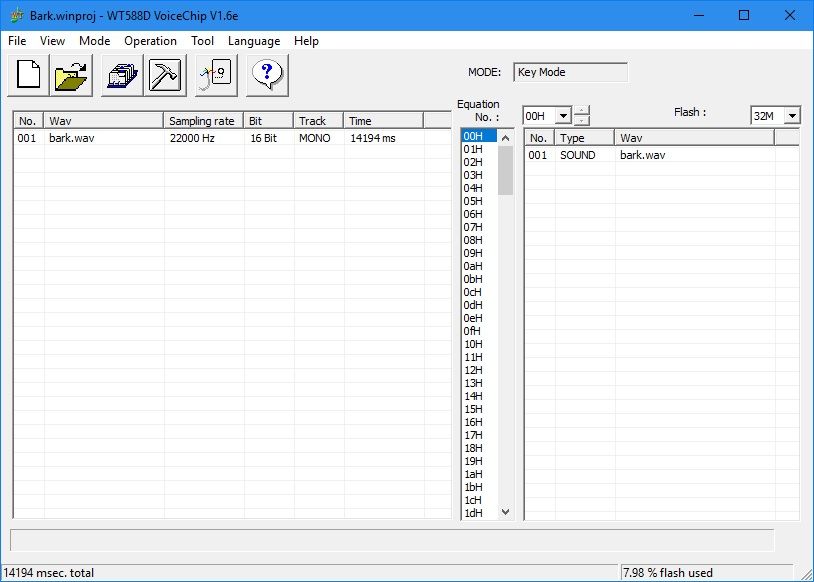This screenshot has height=582, width=814.
Task: Click the compile hammer toolbar icon
Action: point(165,75)
